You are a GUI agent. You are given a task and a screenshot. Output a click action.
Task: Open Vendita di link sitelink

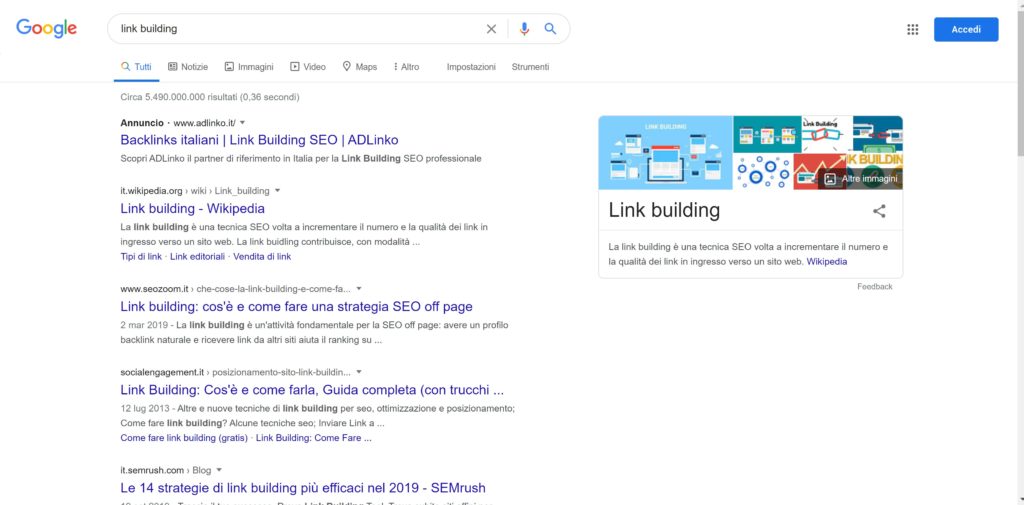[x=262, y=257]
